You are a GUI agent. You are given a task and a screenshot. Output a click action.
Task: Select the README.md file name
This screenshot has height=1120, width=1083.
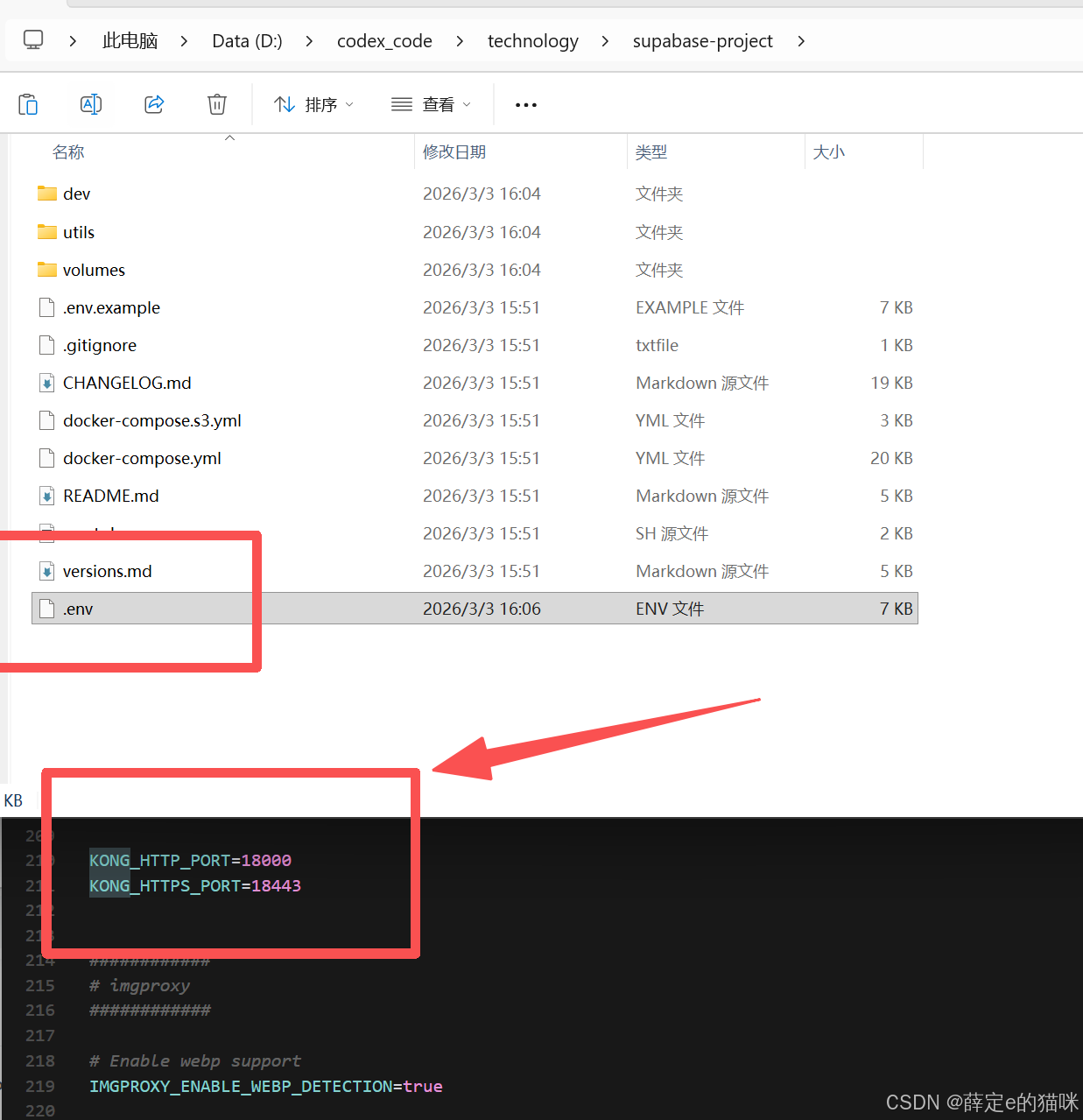111,496
